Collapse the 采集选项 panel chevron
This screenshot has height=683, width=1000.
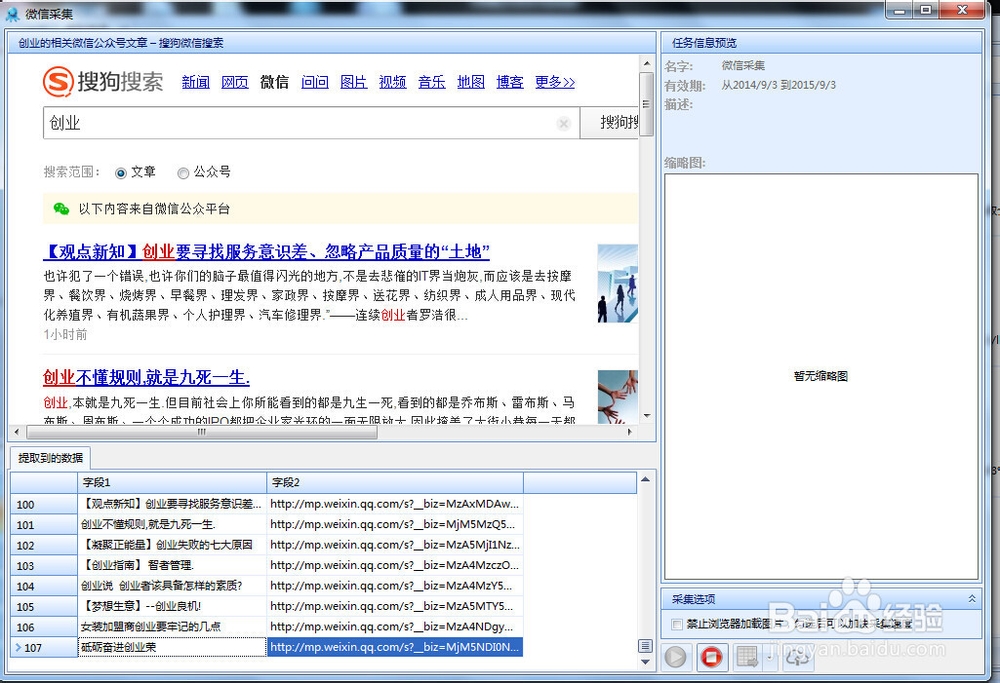pyautogui.click(x=971, y=598)
